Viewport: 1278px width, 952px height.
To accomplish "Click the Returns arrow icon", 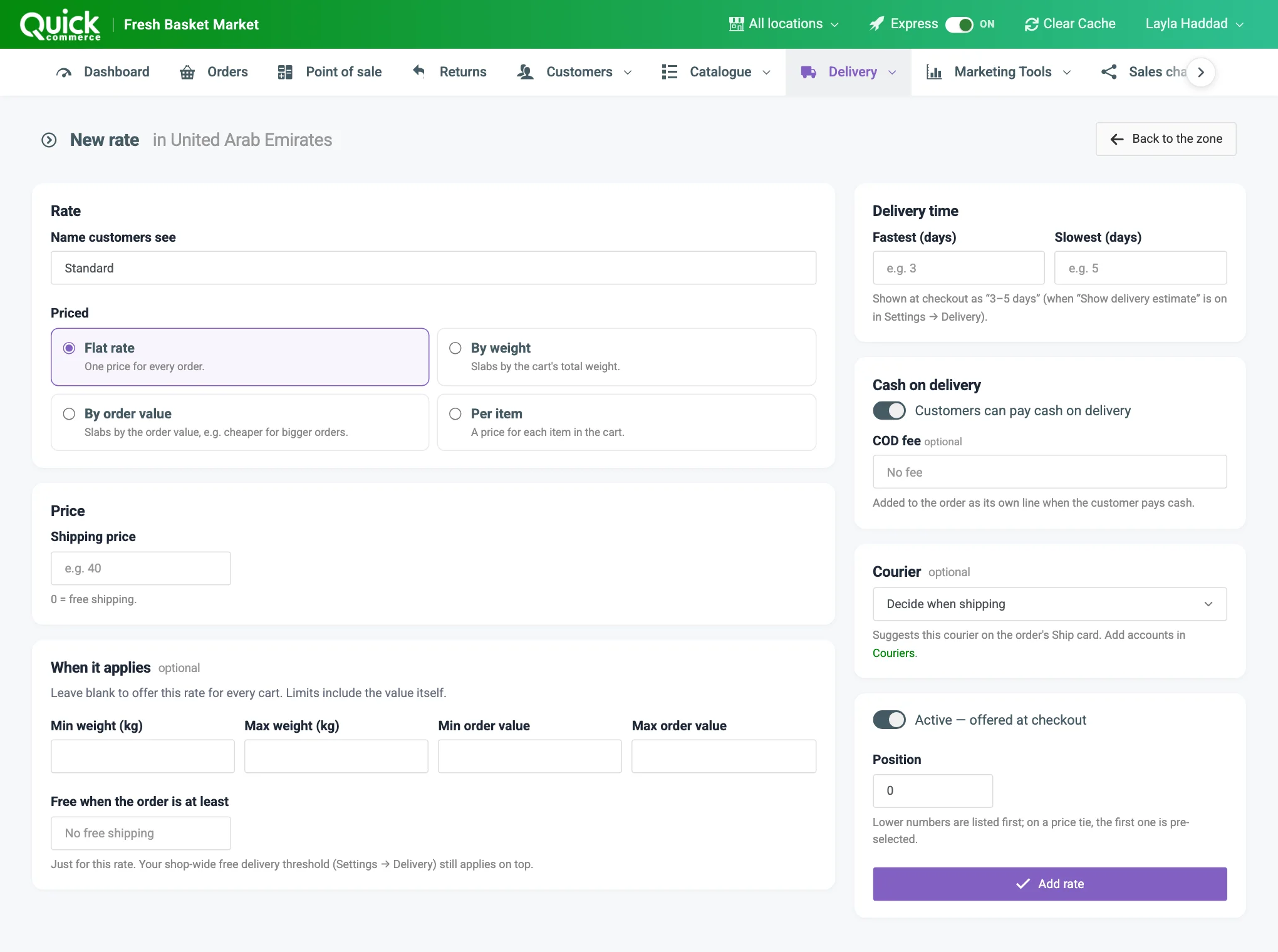I will point(419,71).
